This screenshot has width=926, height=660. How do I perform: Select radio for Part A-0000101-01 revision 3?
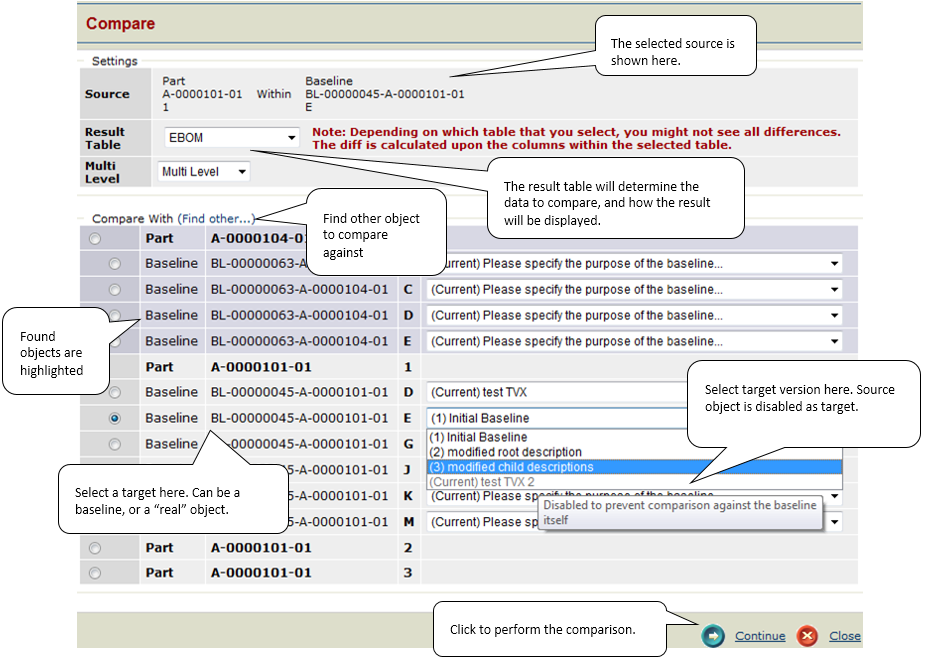pyautogui.click(x=95, y=574)
